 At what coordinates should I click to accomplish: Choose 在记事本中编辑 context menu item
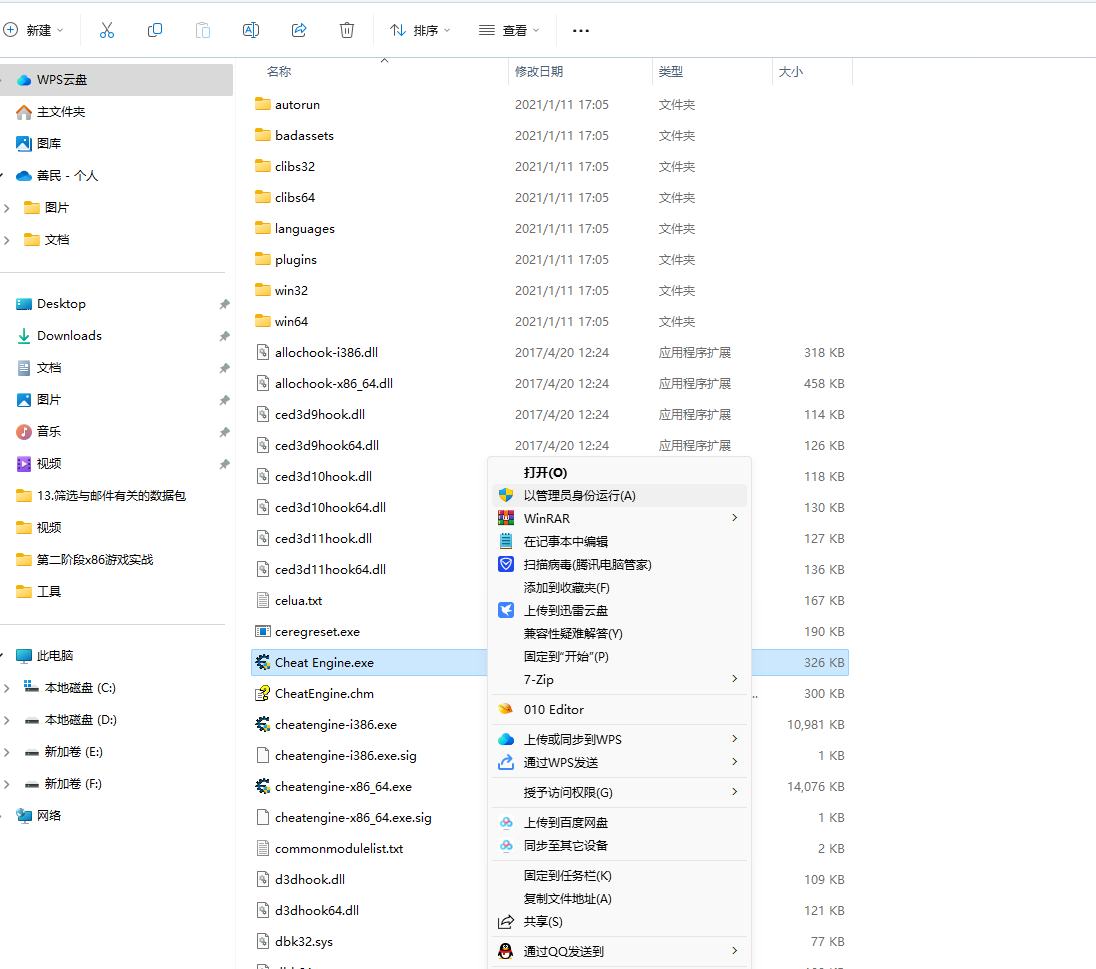pyautogui.click(x=619, y=541)
